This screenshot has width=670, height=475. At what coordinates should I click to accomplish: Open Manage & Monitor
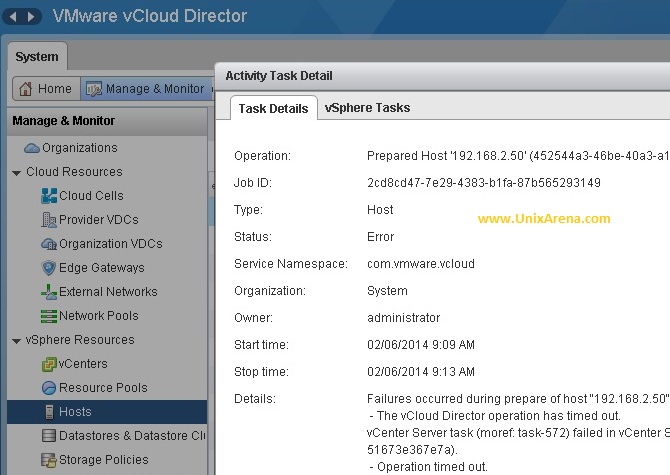146,89
